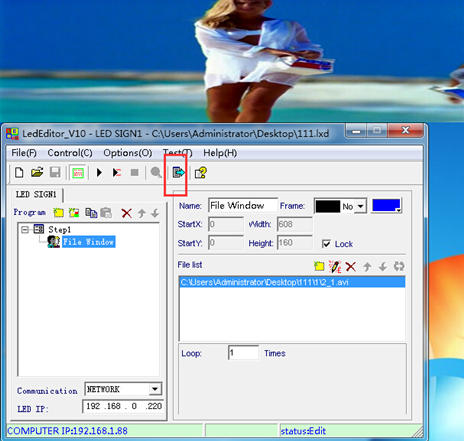Click the Play toolbar button
464x441 pixels.
pos(99,172)
